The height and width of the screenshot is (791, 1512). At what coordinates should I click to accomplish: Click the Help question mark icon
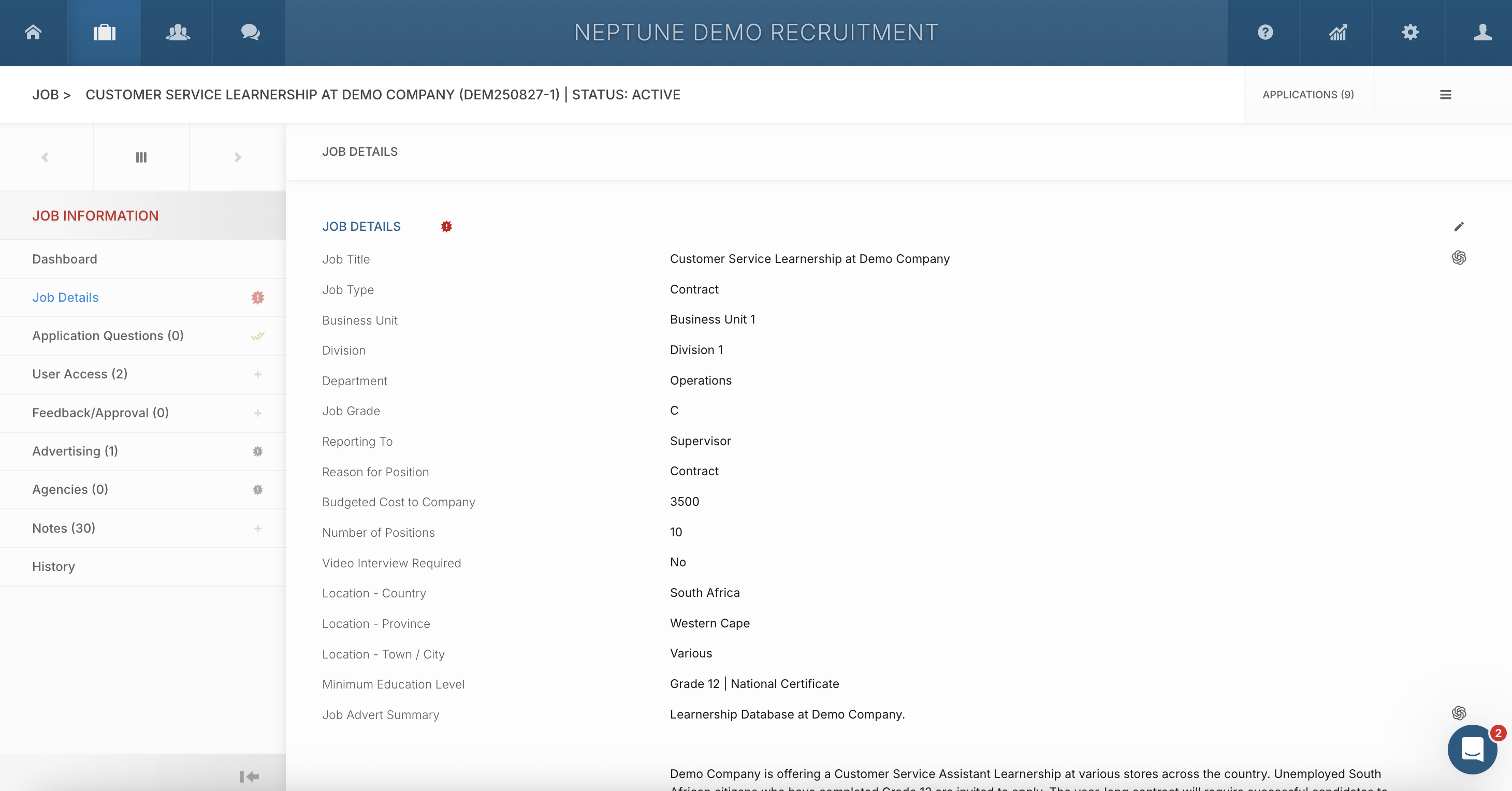[1264, 32]
